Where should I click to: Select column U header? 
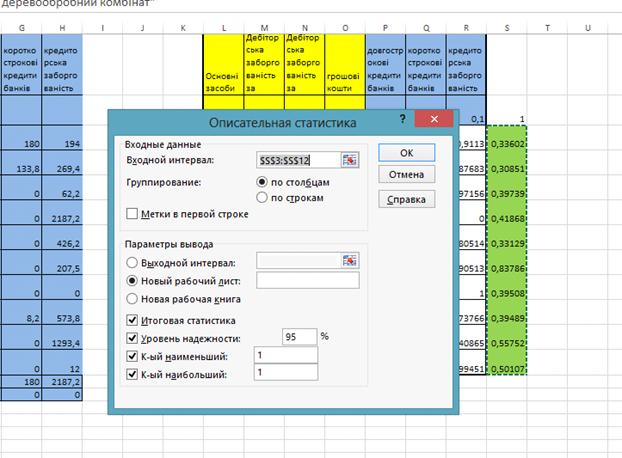click(588, 28)
